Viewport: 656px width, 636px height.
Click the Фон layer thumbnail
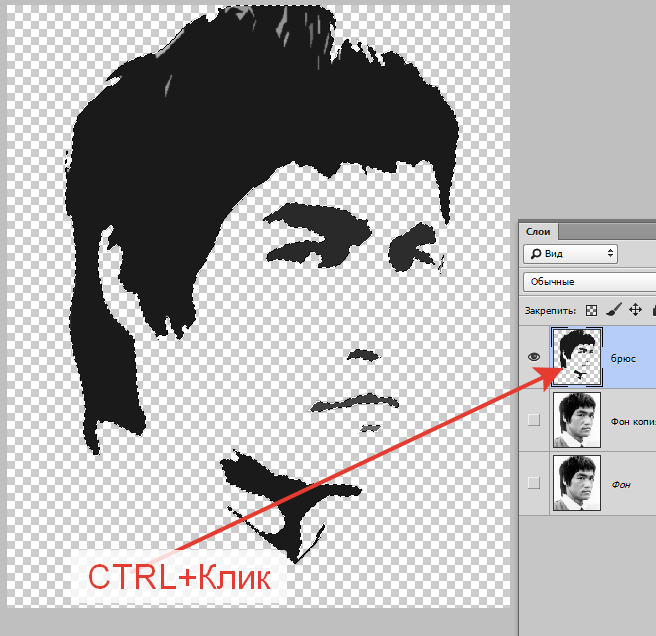(x=577, y=483)
